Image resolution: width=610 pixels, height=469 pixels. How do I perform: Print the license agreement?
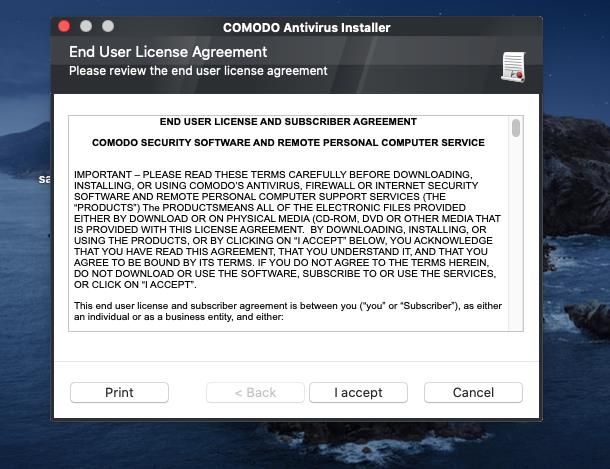click(x=119, y=392)
